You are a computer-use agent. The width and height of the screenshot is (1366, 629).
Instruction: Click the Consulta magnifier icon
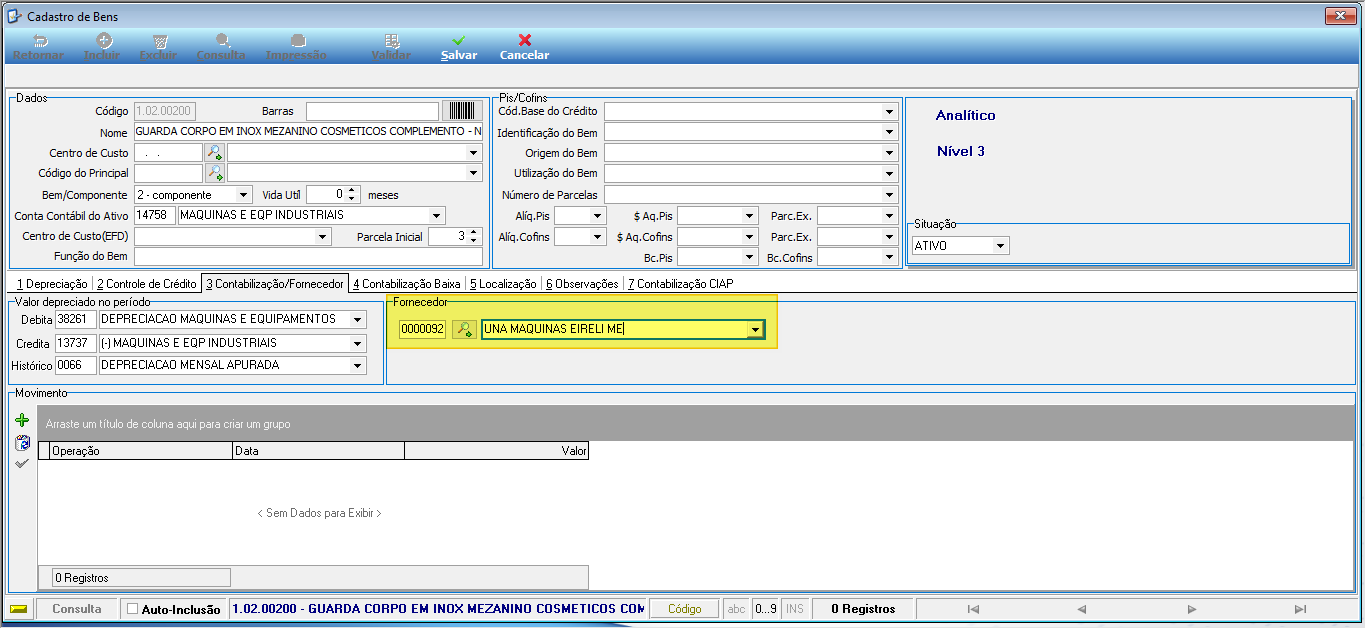pos(222,41)
